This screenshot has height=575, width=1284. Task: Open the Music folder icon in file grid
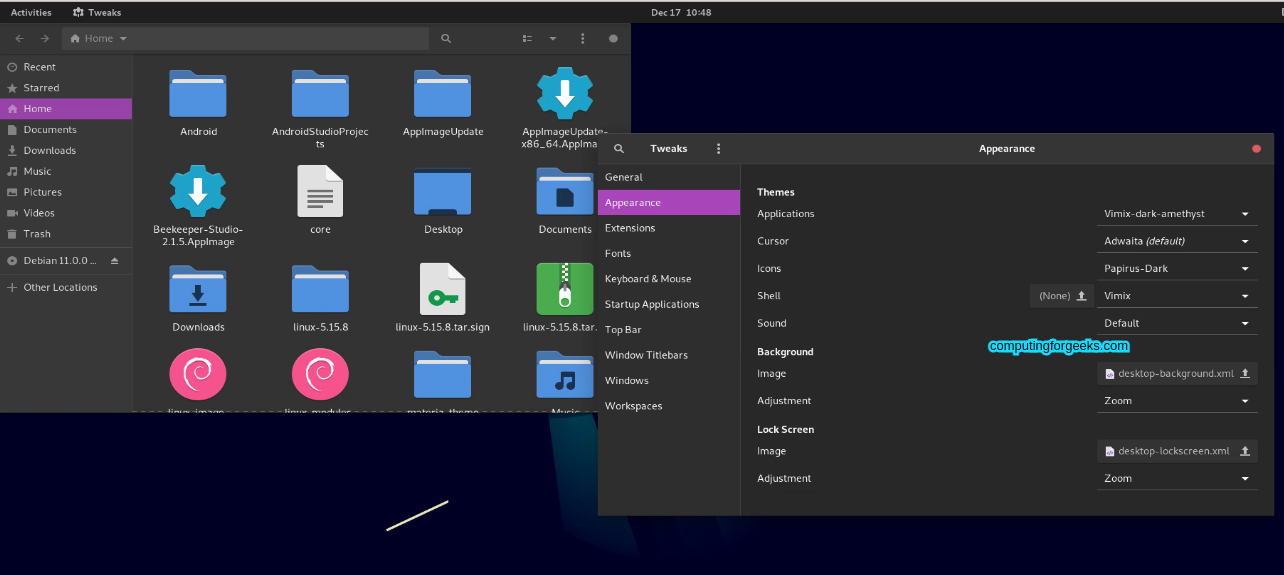pos(565,374)
